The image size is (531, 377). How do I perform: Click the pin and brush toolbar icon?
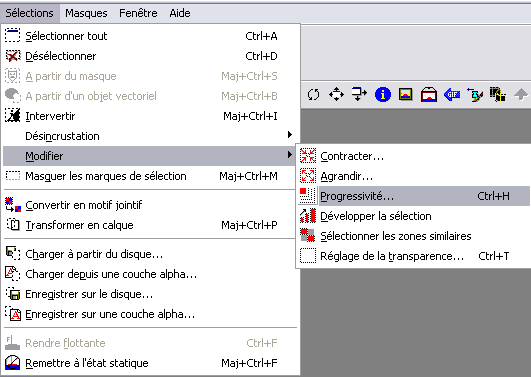tap(475, 95)
